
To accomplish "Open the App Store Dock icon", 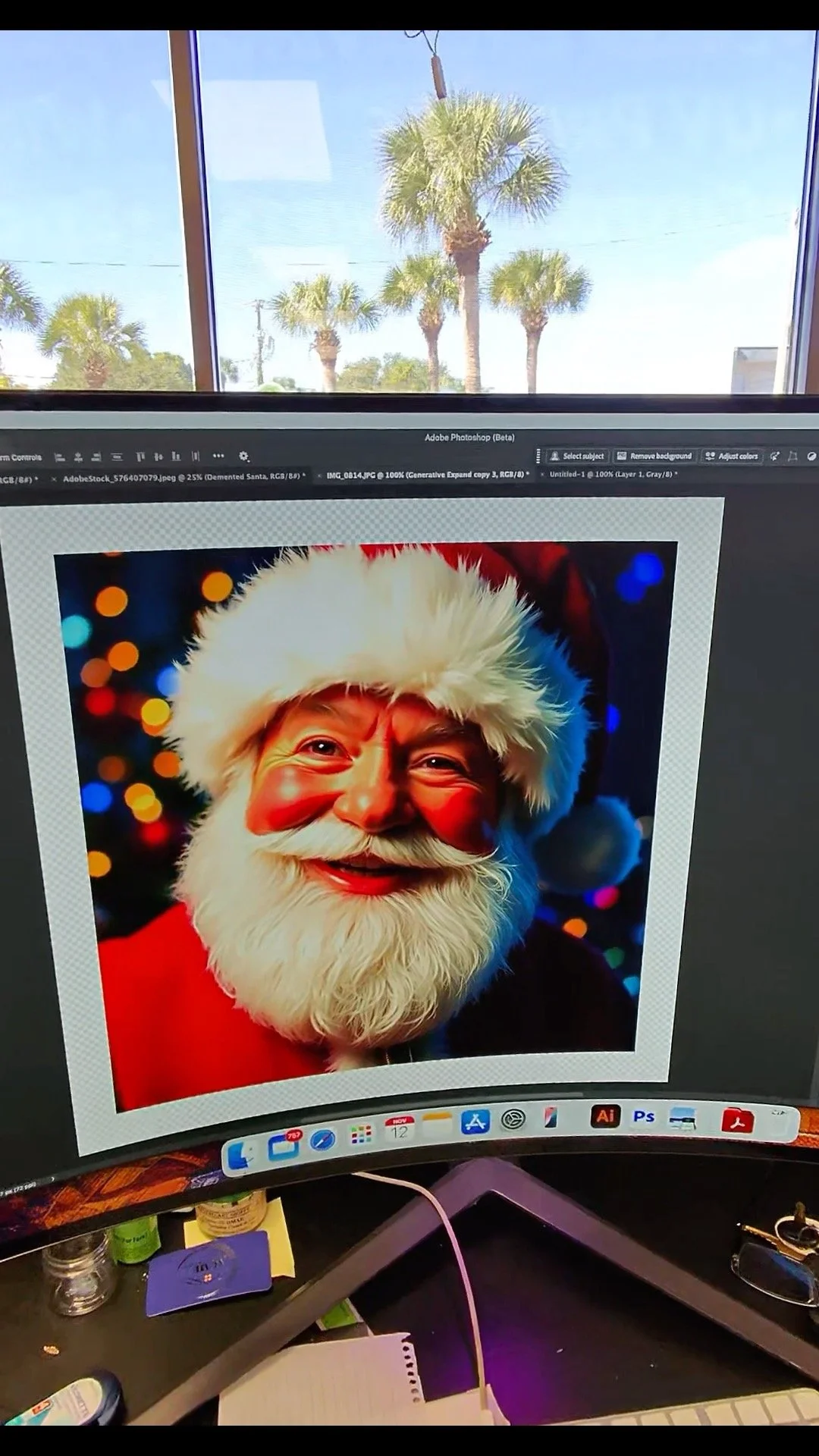I will 475,1122.
